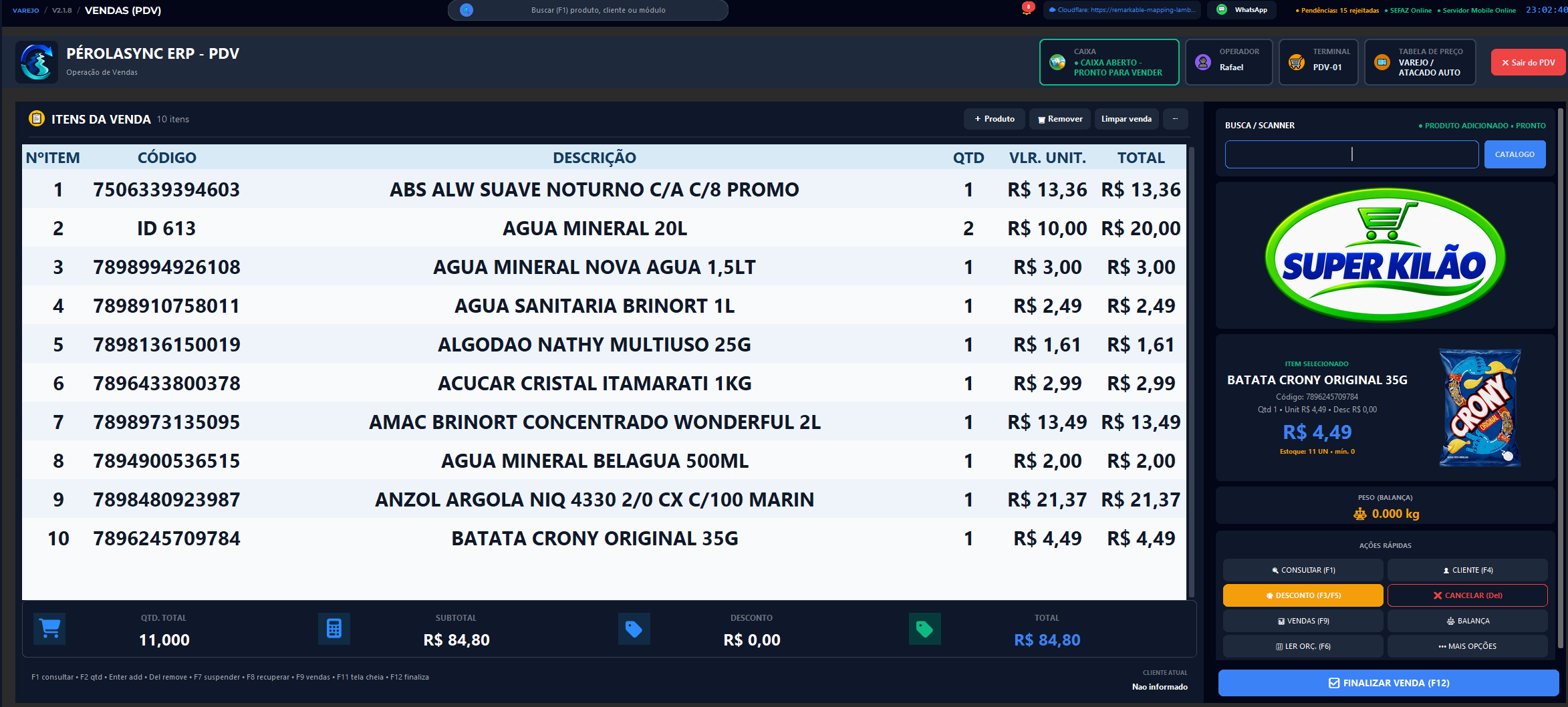Click the Servidor Mobile Online status
1568x707 pixels.
(x=1476, y=10)
